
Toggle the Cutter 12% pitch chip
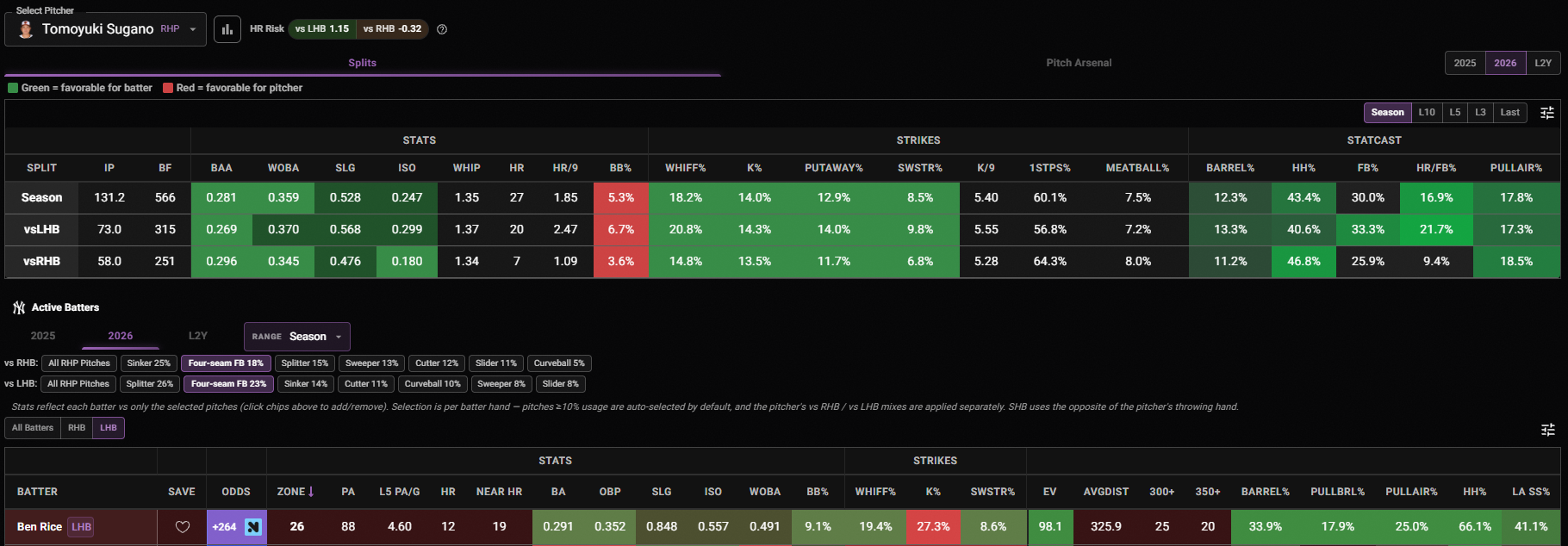437,363
